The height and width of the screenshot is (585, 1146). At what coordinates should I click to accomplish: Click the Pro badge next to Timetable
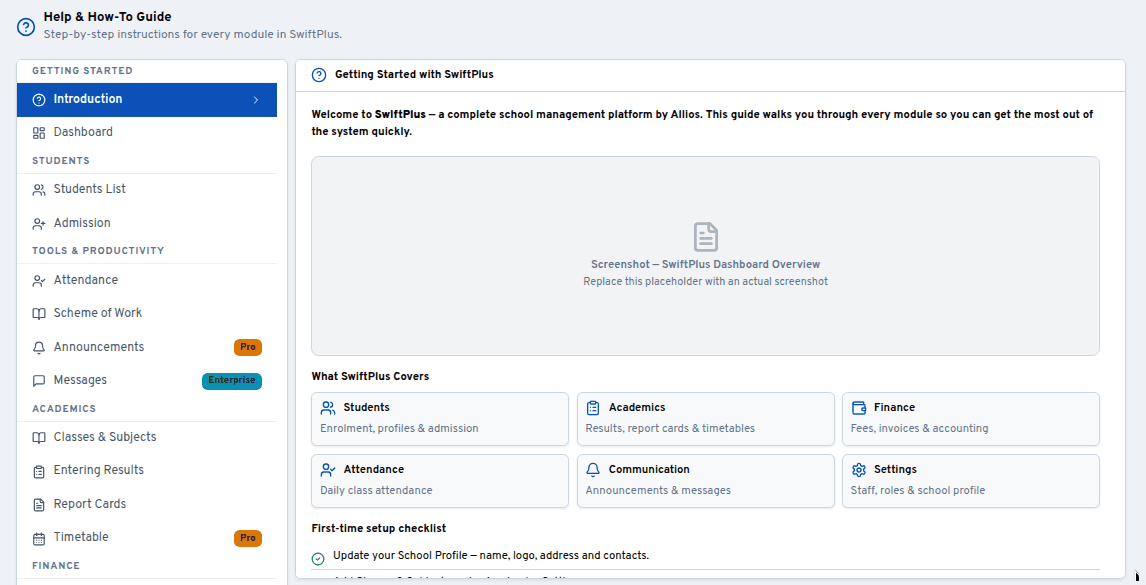click(x=248, y=538)
